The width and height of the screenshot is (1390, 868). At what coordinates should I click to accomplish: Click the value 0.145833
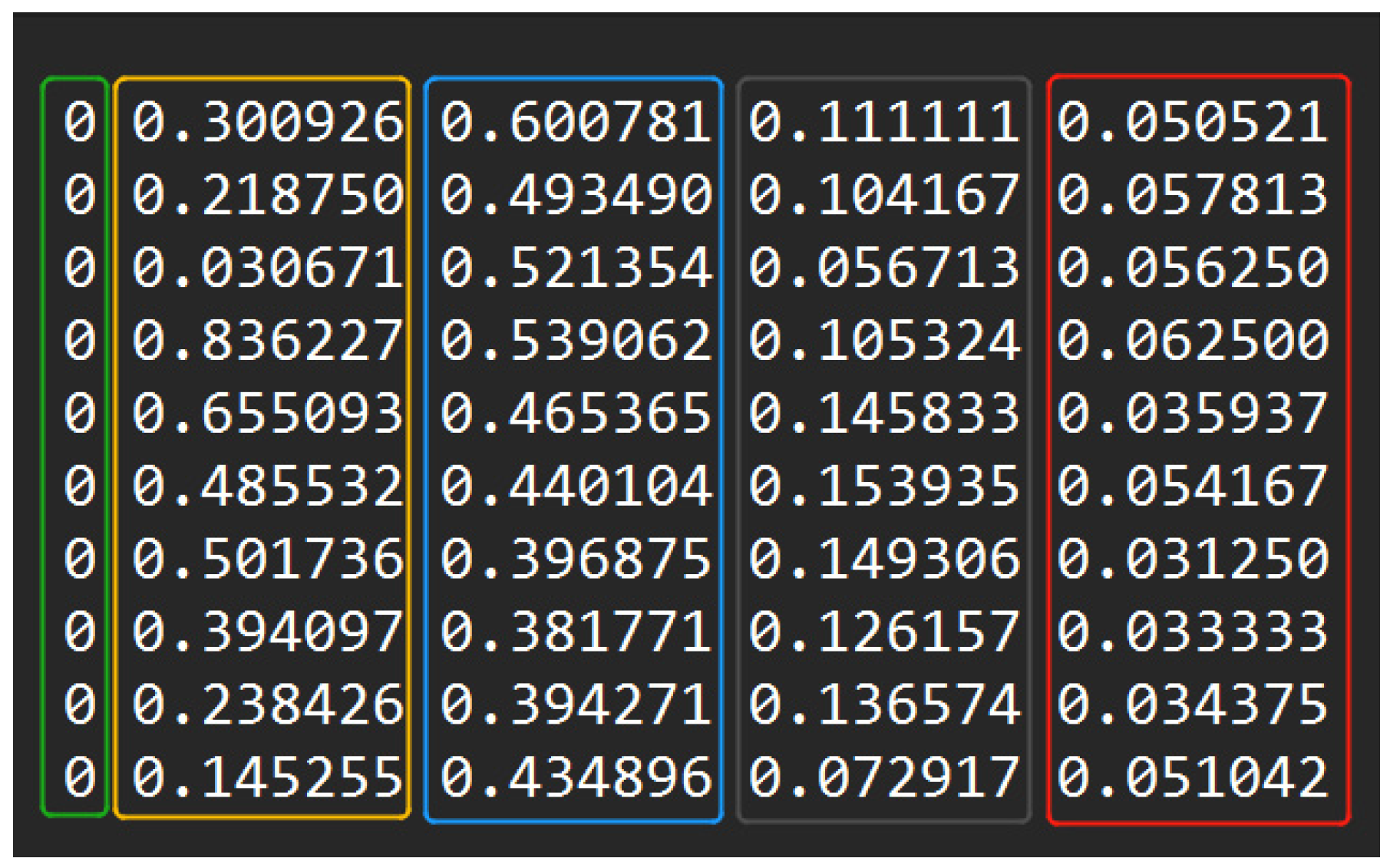[x=883, y=414]
